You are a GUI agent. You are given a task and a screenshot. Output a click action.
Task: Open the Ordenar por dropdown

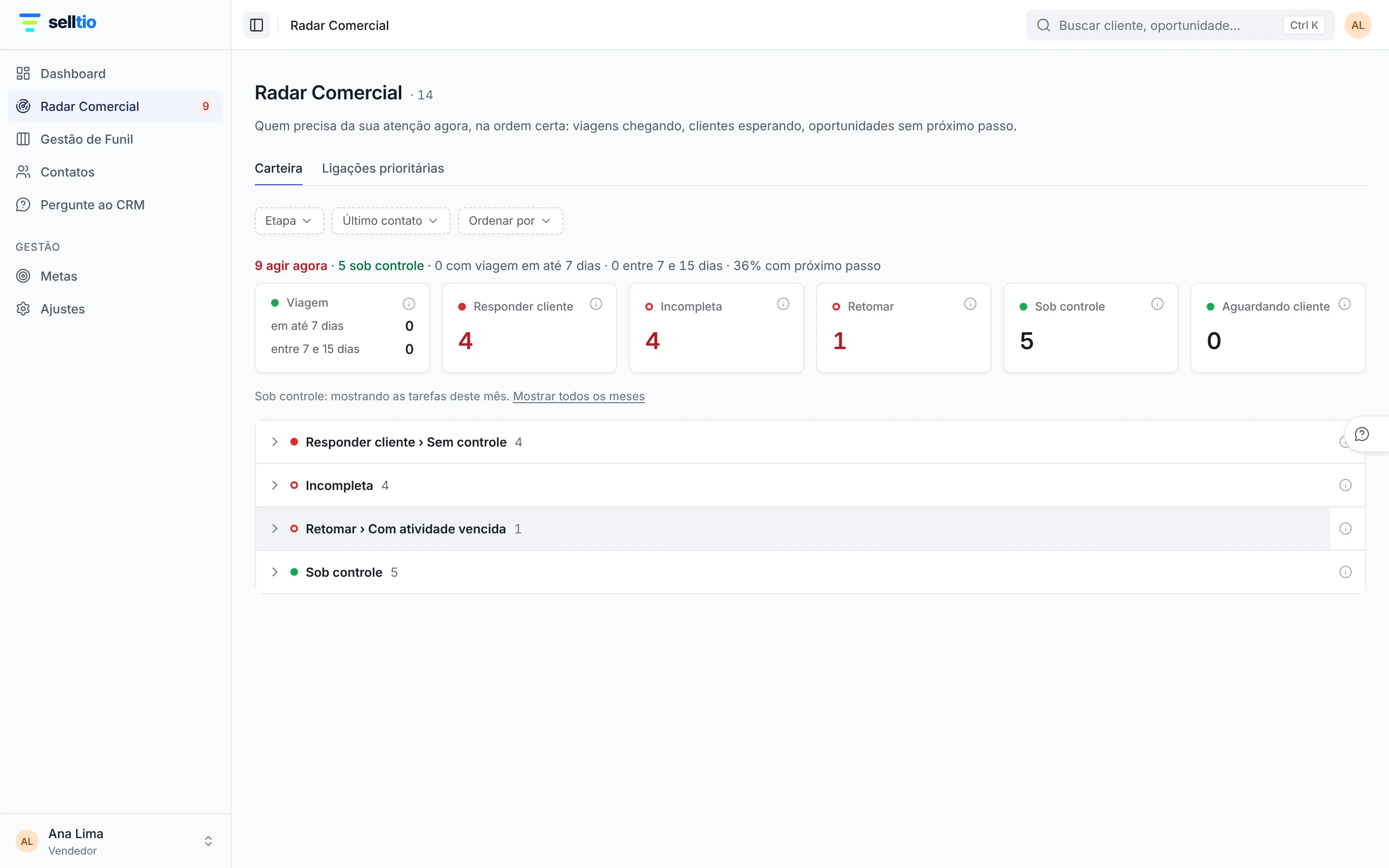[510, 220]
